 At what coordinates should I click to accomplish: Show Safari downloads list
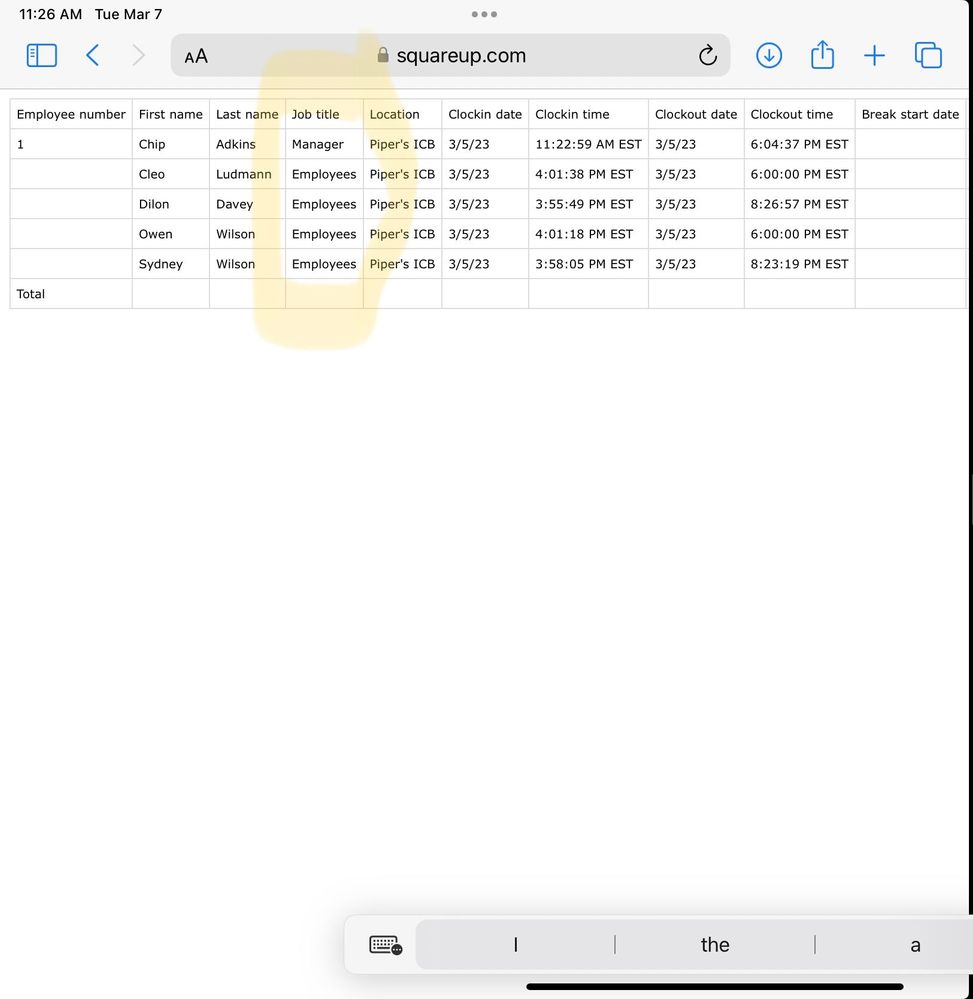(768, 56)
